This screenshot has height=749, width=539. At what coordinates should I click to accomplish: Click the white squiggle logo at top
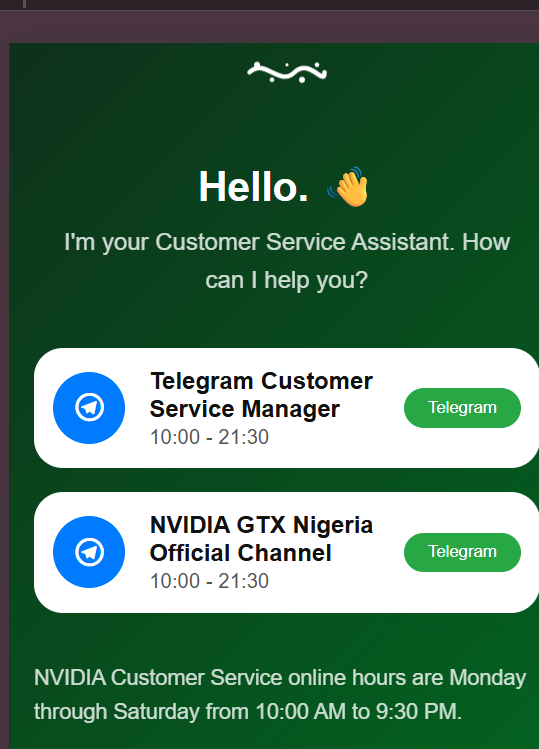(287, 72)
